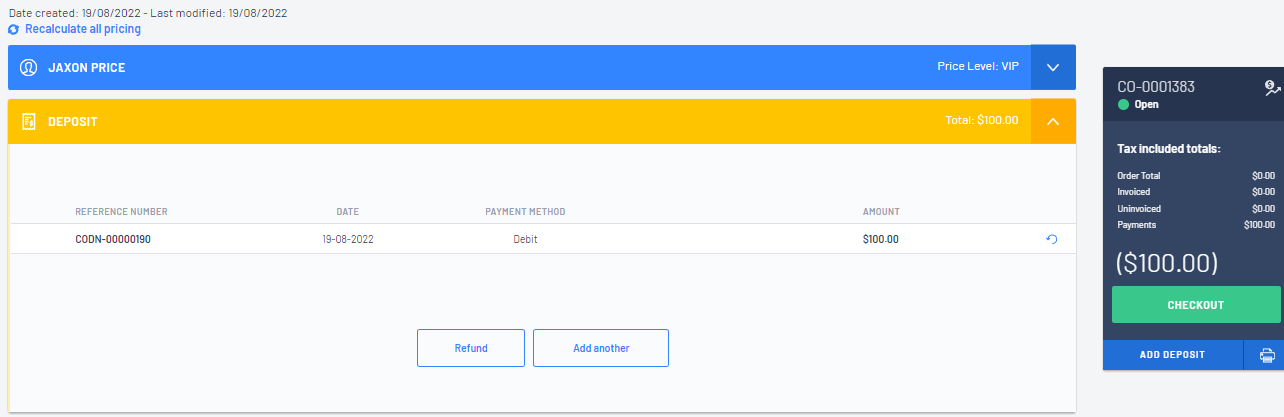Select the Jaxon Price header title

tap(87, 68)
